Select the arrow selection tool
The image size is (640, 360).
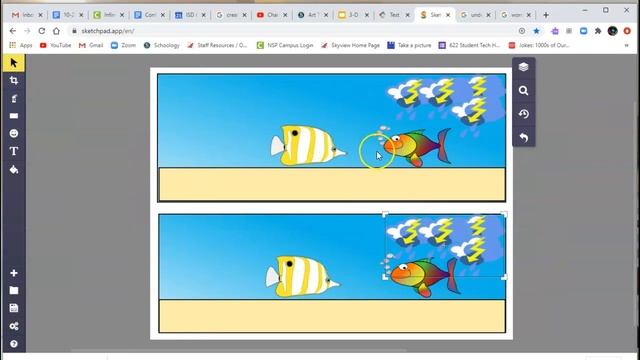point(13,63)
